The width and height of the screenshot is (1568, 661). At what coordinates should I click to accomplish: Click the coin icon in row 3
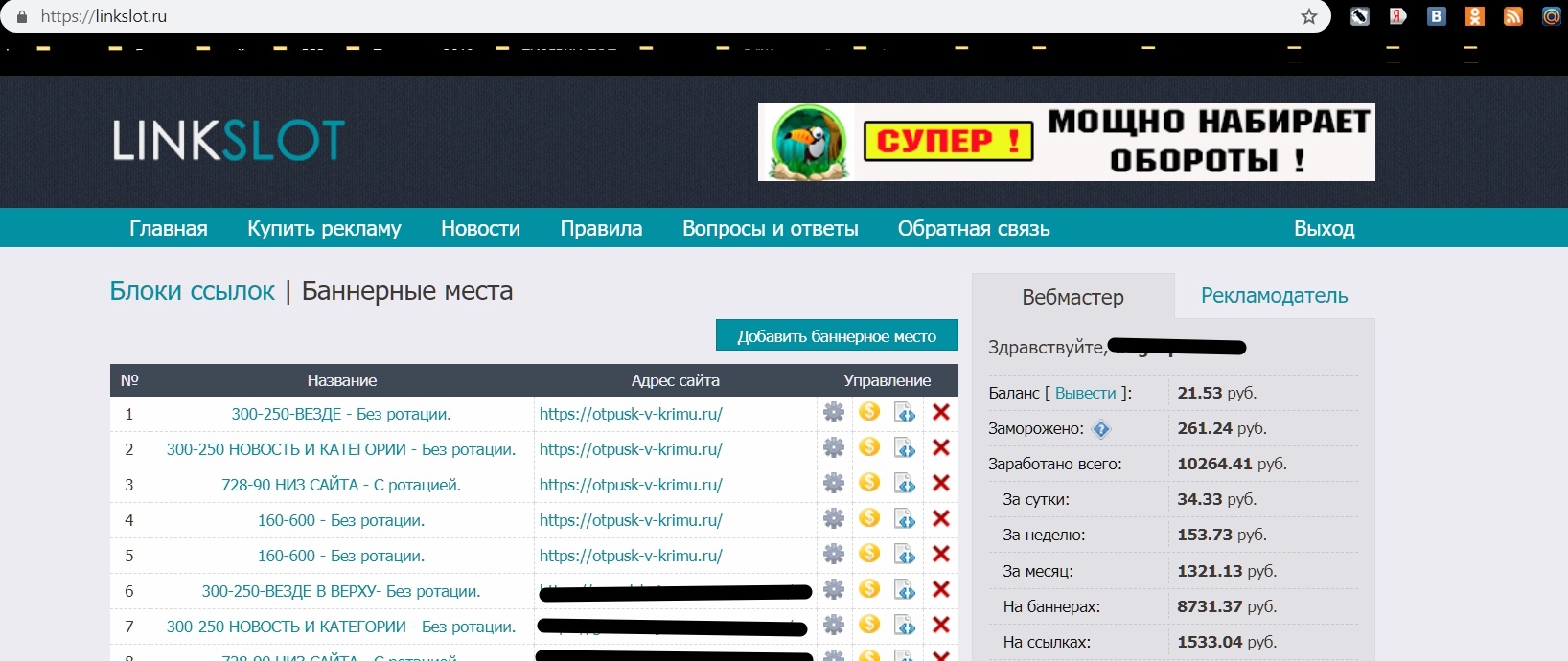(869, 483)
